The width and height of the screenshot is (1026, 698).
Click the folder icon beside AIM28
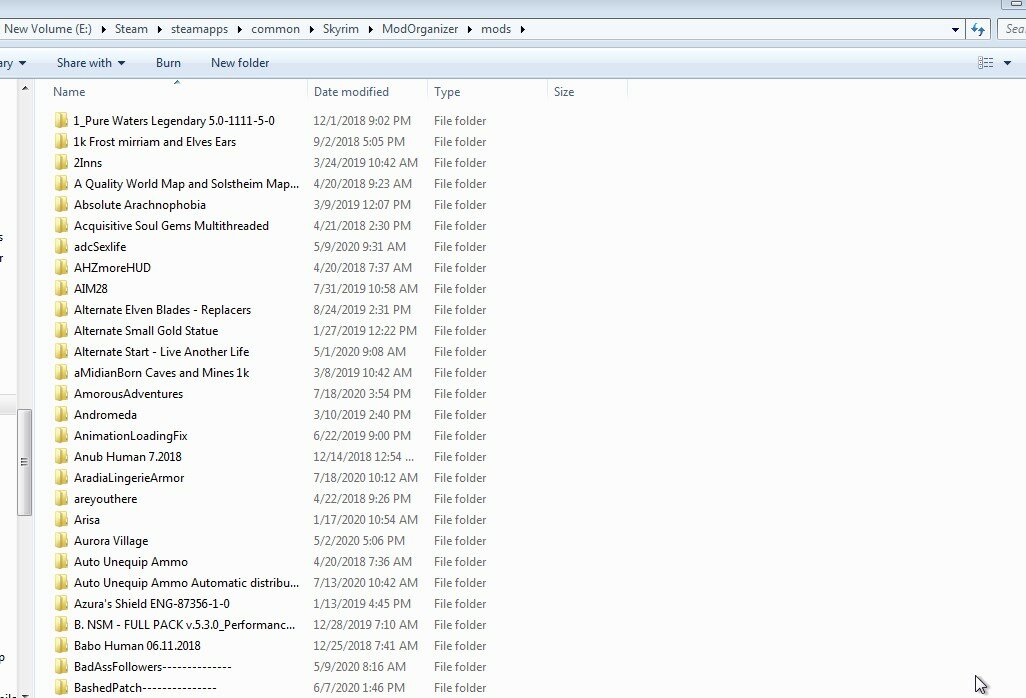point(61,288)
